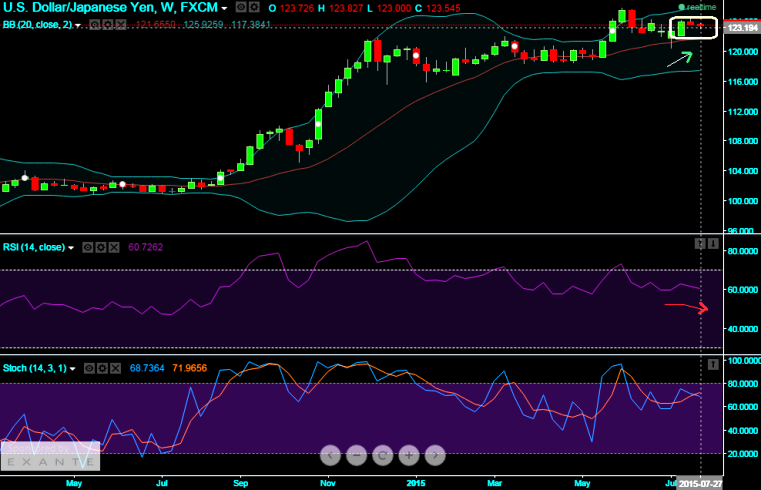Click the 2015-07-27 date label on time axis
The height and width of the screenshot is (490, 761).
(x=699, y=484)
